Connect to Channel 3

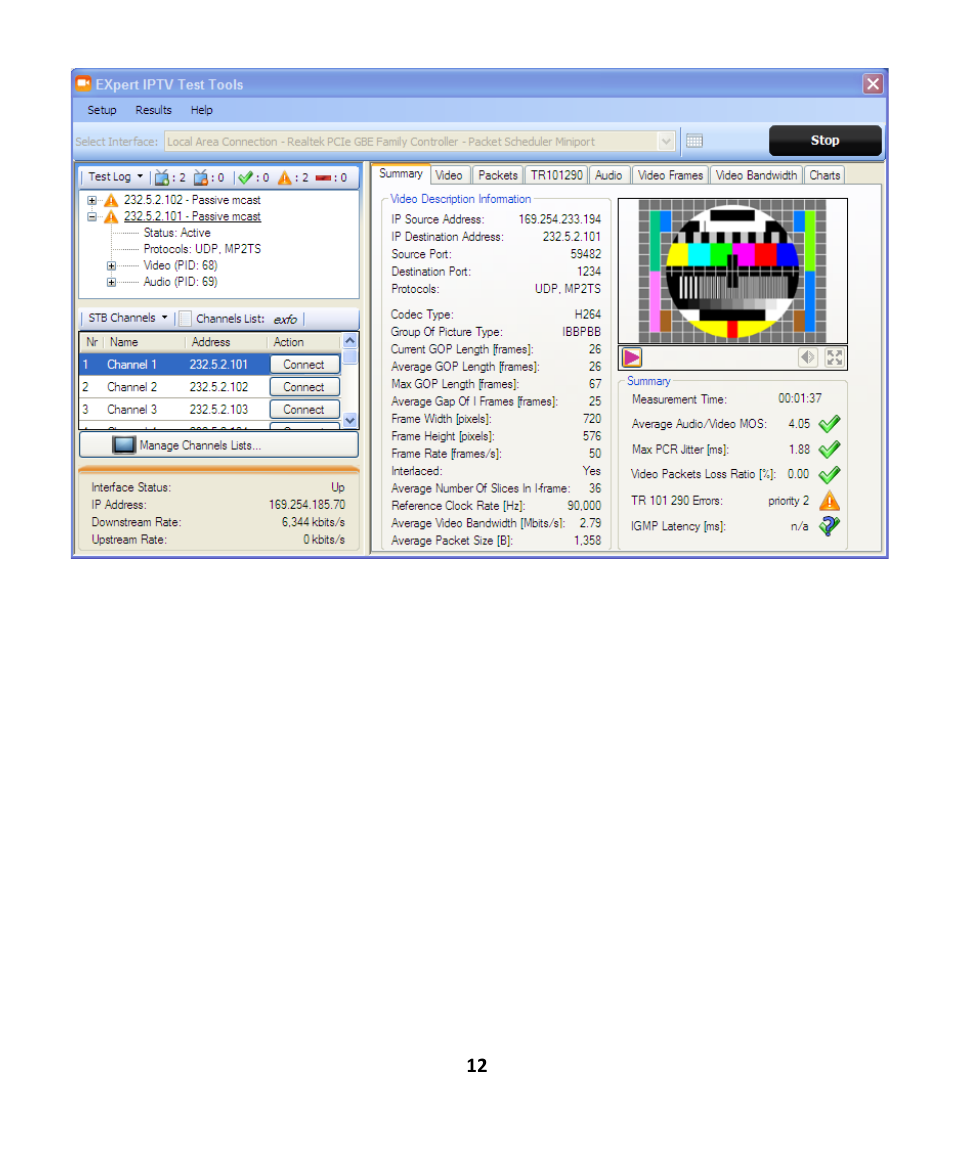pyautogui.click(x=304, y=409)
